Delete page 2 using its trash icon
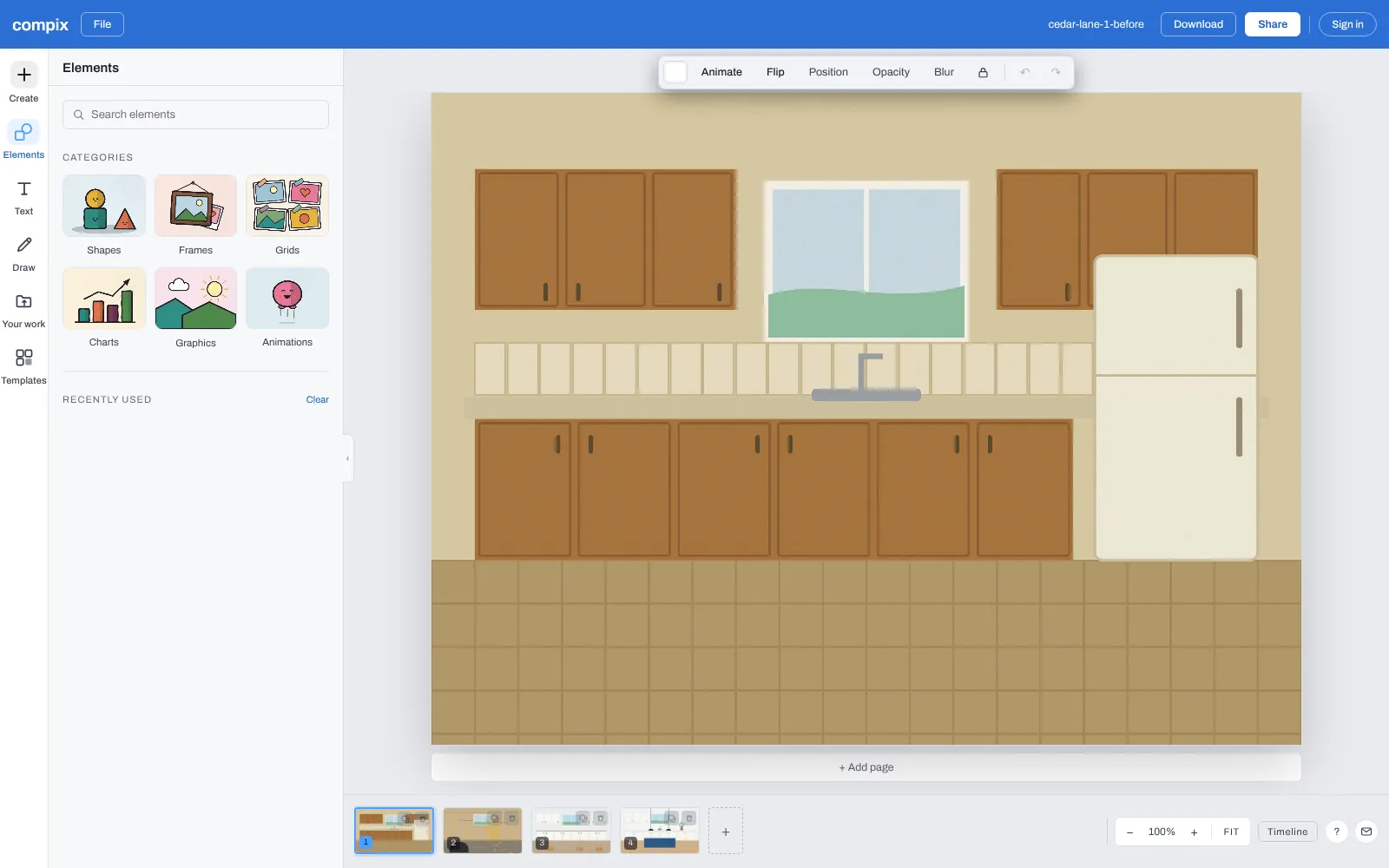Viewport: 1389px width, 868px height. [512, 819]
